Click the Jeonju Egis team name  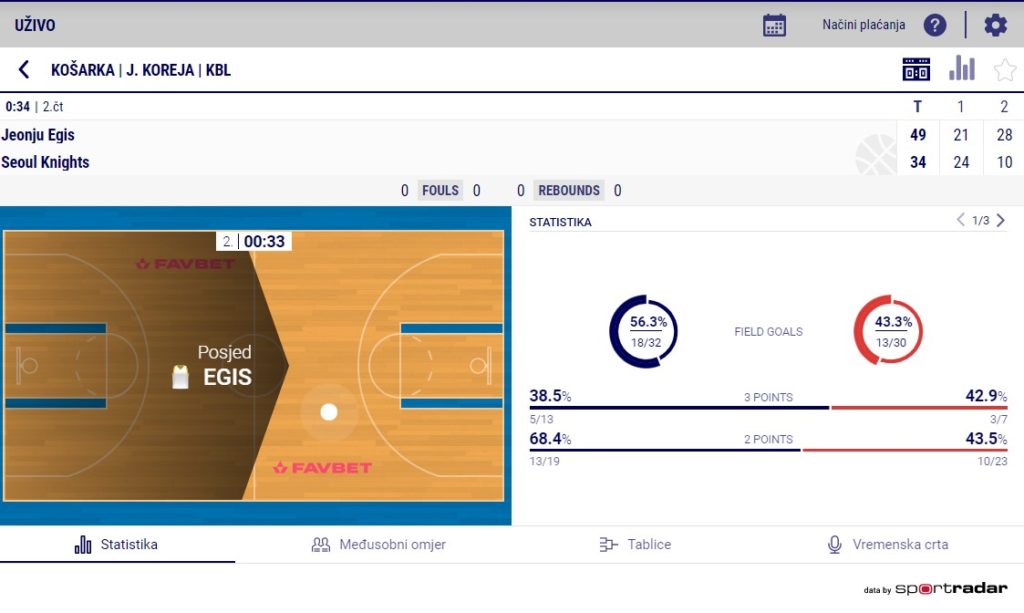38,135
